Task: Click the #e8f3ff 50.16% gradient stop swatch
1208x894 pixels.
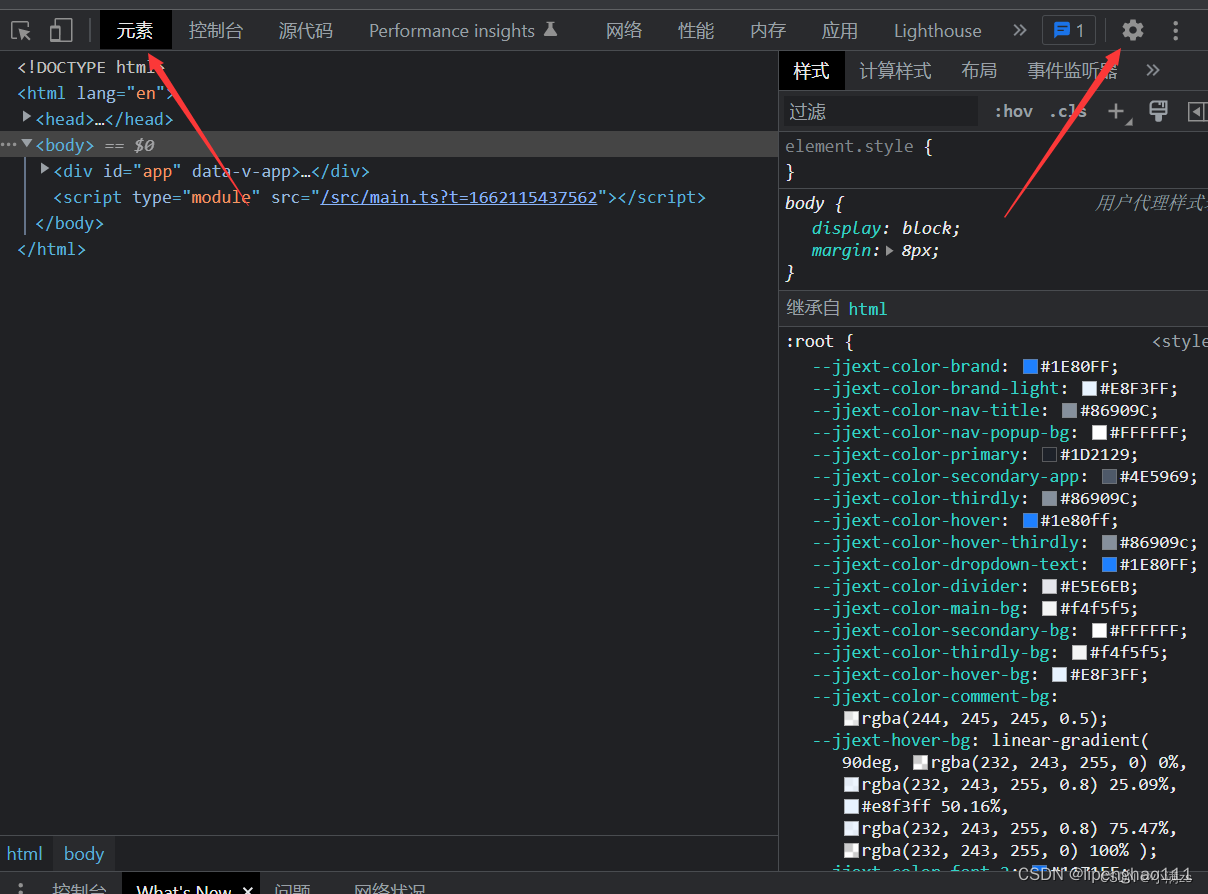Action: pyautogui.click(x=851, y=806)
